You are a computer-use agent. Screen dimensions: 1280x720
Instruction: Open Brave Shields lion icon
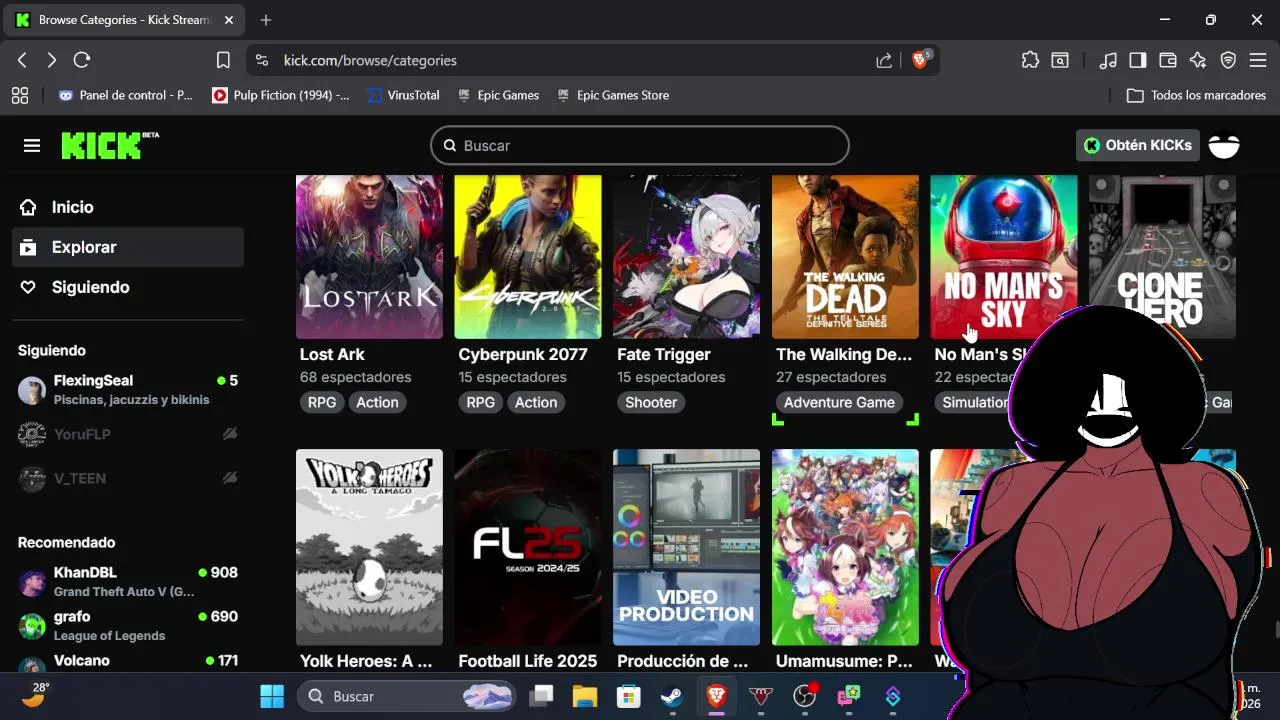point(920,60)
